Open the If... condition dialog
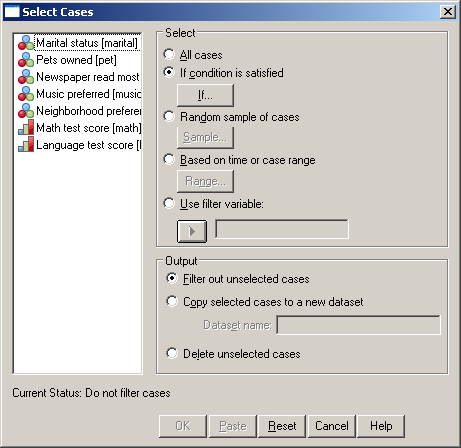Screen dimensions: 461x448 (205, 95)
